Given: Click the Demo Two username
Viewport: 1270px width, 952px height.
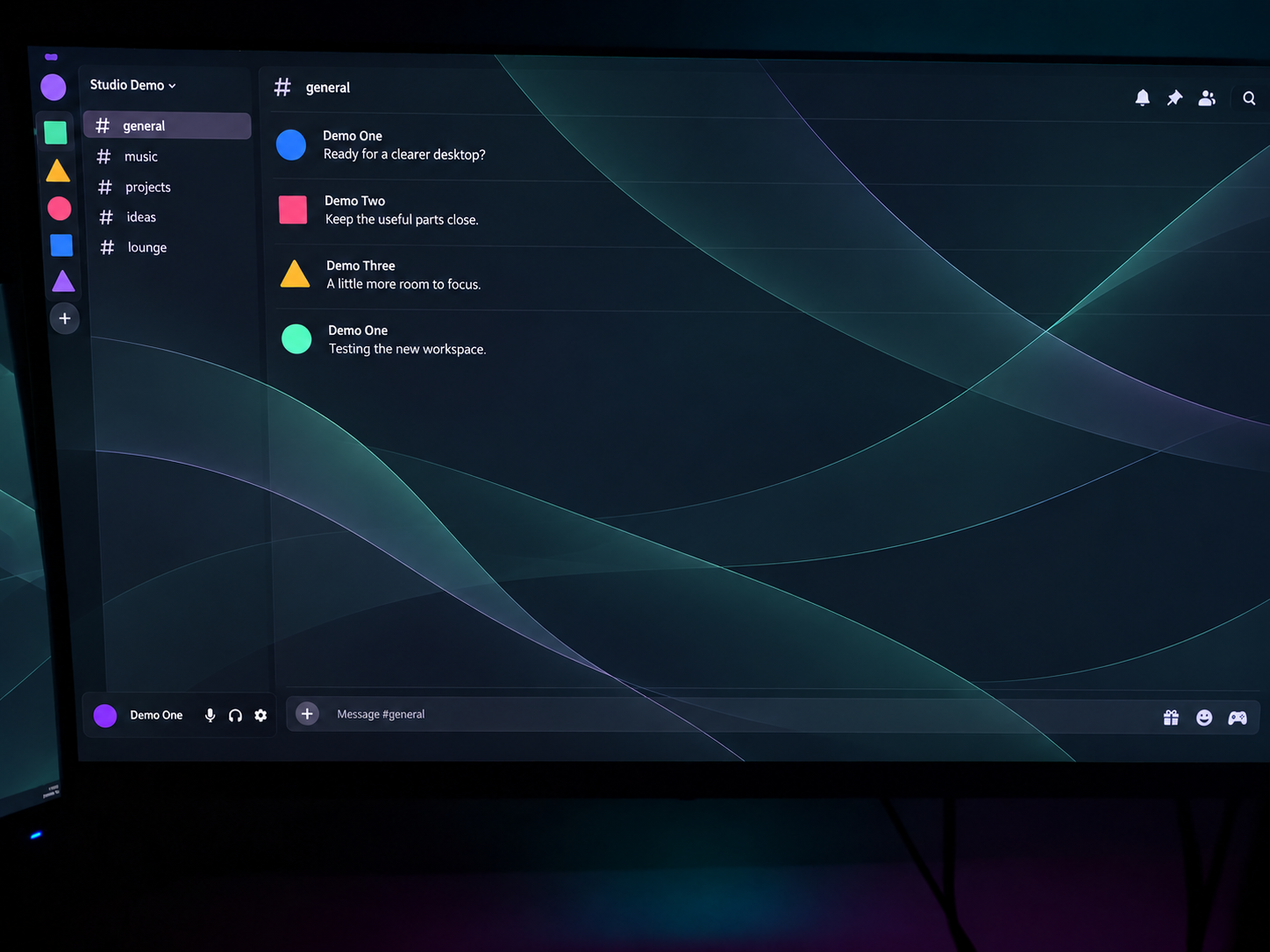Looking at the screenshot, I should 354,201.
